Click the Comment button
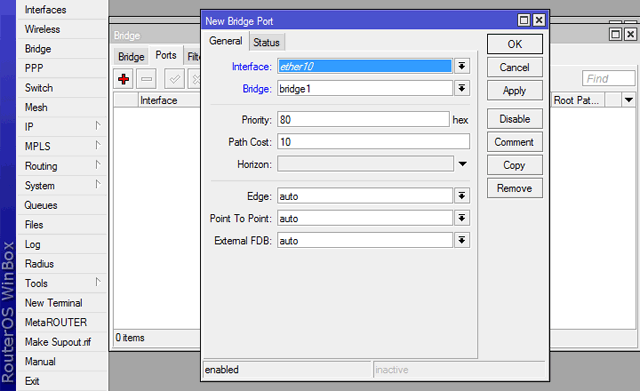 pos(515,142)
